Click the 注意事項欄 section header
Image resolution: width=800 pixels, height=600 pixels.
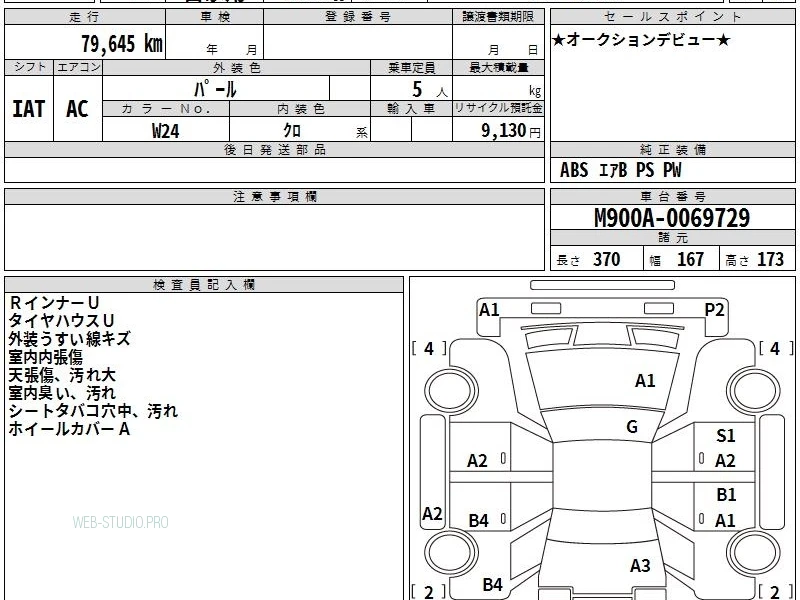click(x=274, y=196)
